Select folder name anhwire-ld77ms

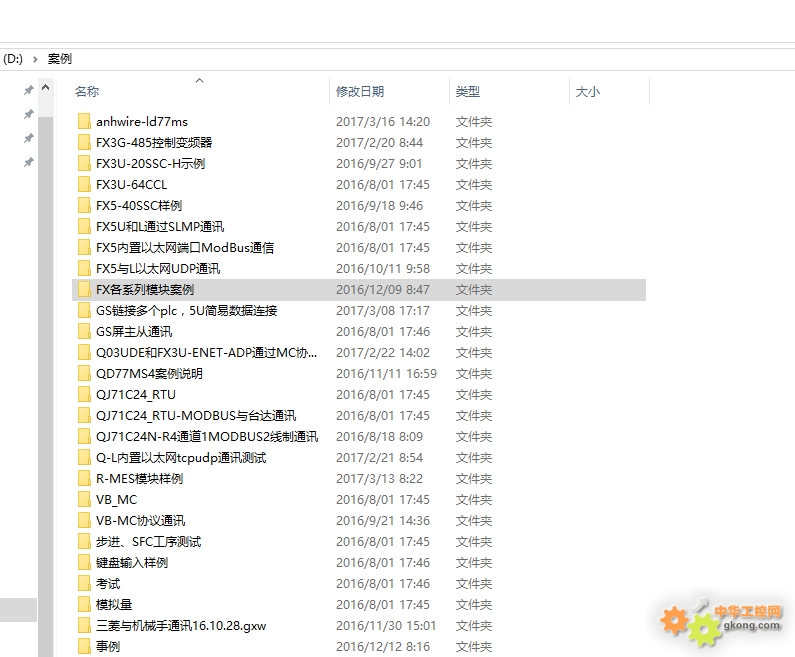tap(142, 122)
